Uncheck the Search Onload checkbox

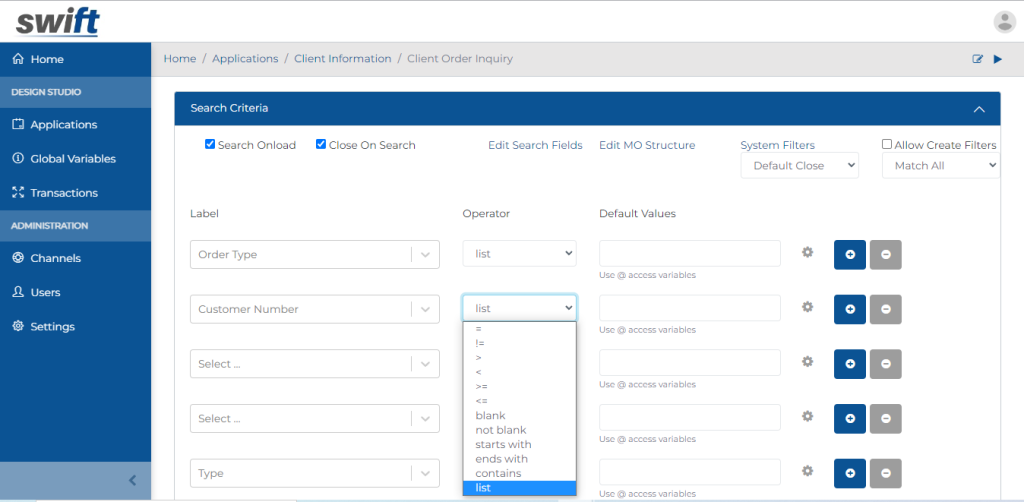pos(210,144)
